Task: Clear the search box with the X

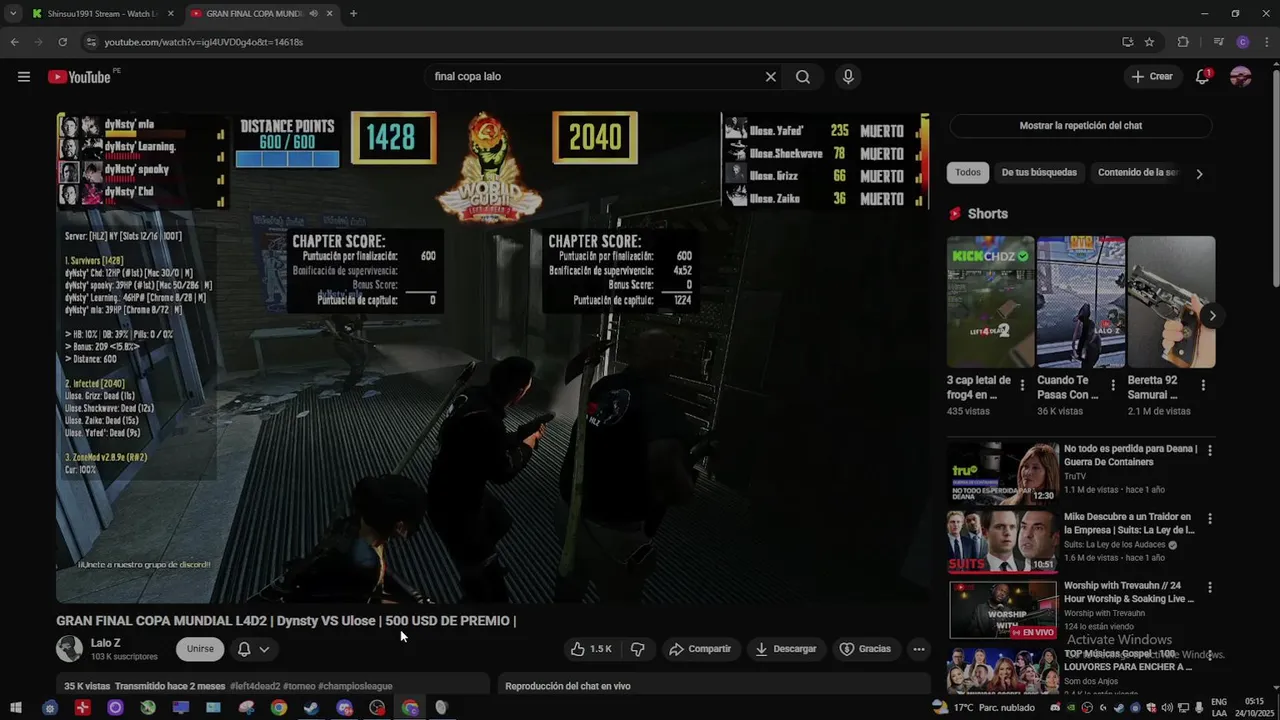Action: point(771,77)
